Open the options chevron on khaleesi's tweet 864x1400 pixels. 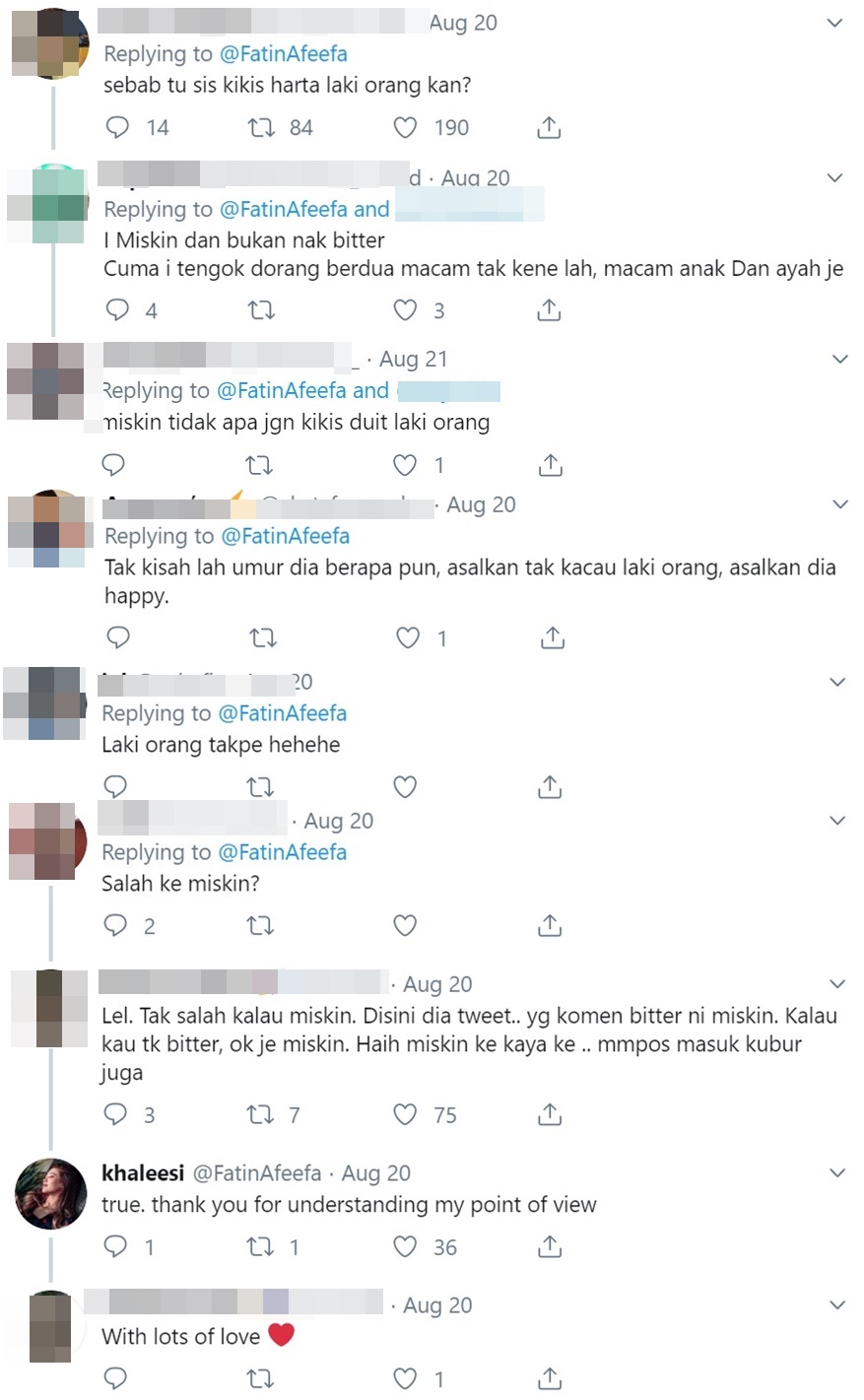coord(837,1172)
